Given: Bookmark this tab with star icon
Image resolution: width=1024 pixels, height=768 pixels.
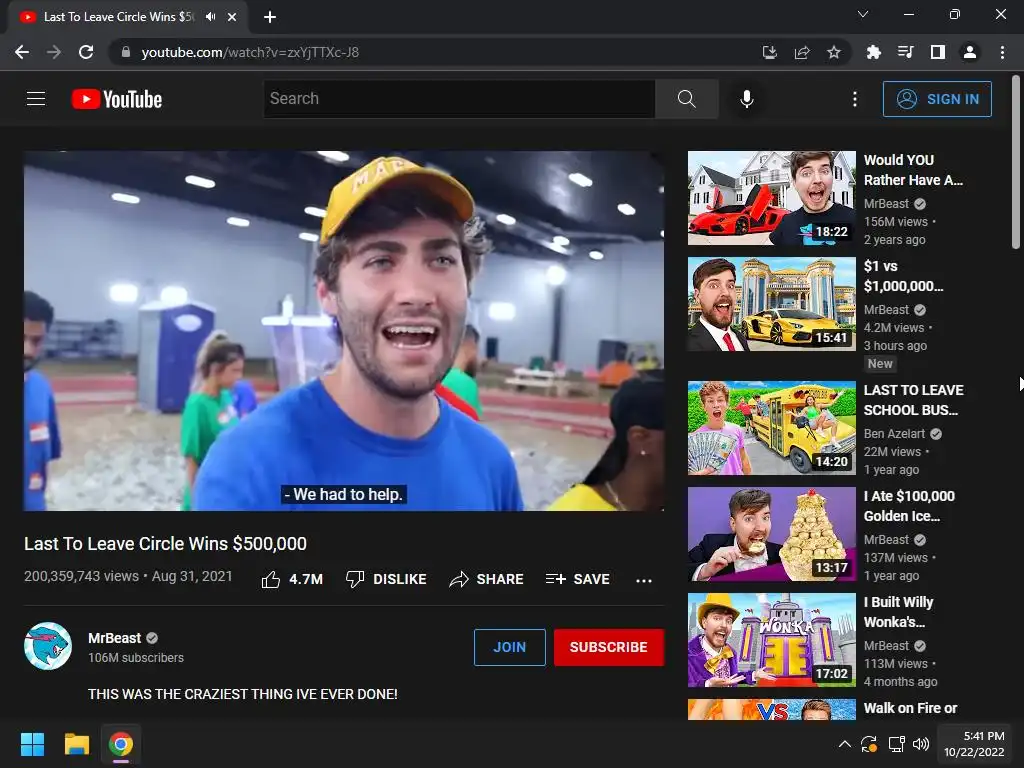Looking at the screenshot, I should pos(834,52).
